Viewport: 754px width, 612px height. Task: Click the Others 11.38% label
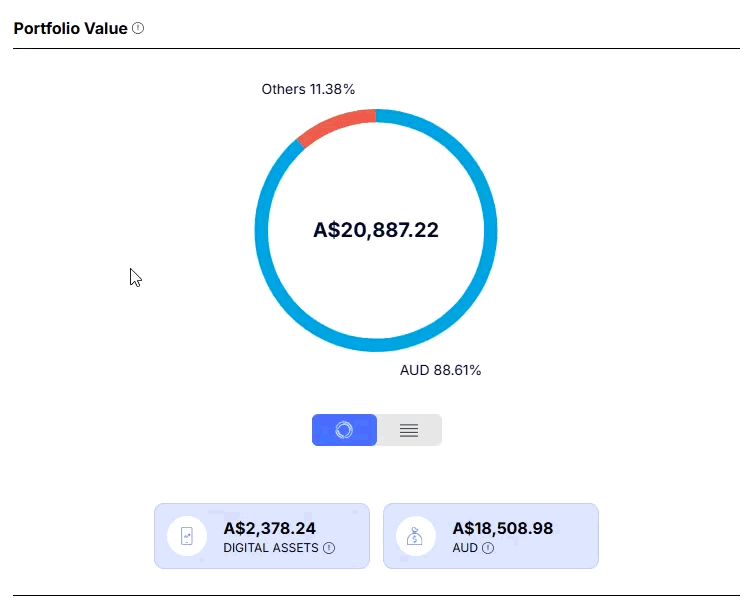coord(308,89)
